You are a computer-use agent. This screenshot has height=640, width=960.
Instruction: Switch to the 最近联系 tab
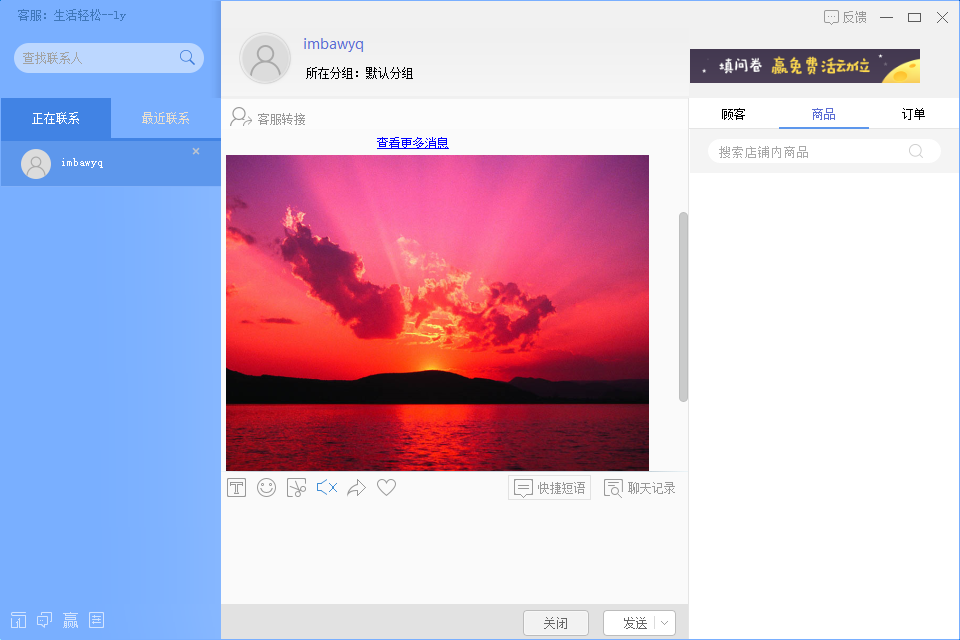point(166,117)
